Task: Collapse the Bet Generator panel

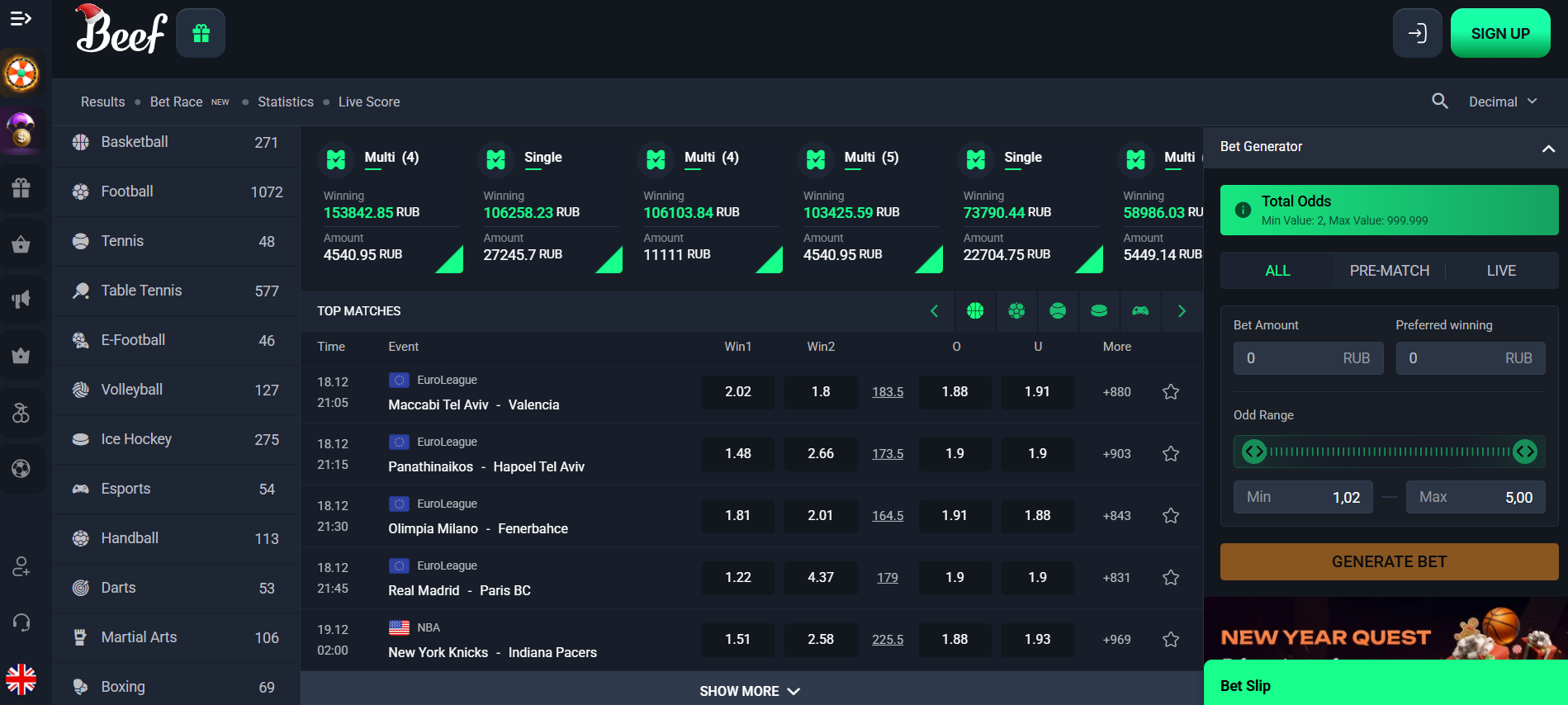Action: [1548, 149]
